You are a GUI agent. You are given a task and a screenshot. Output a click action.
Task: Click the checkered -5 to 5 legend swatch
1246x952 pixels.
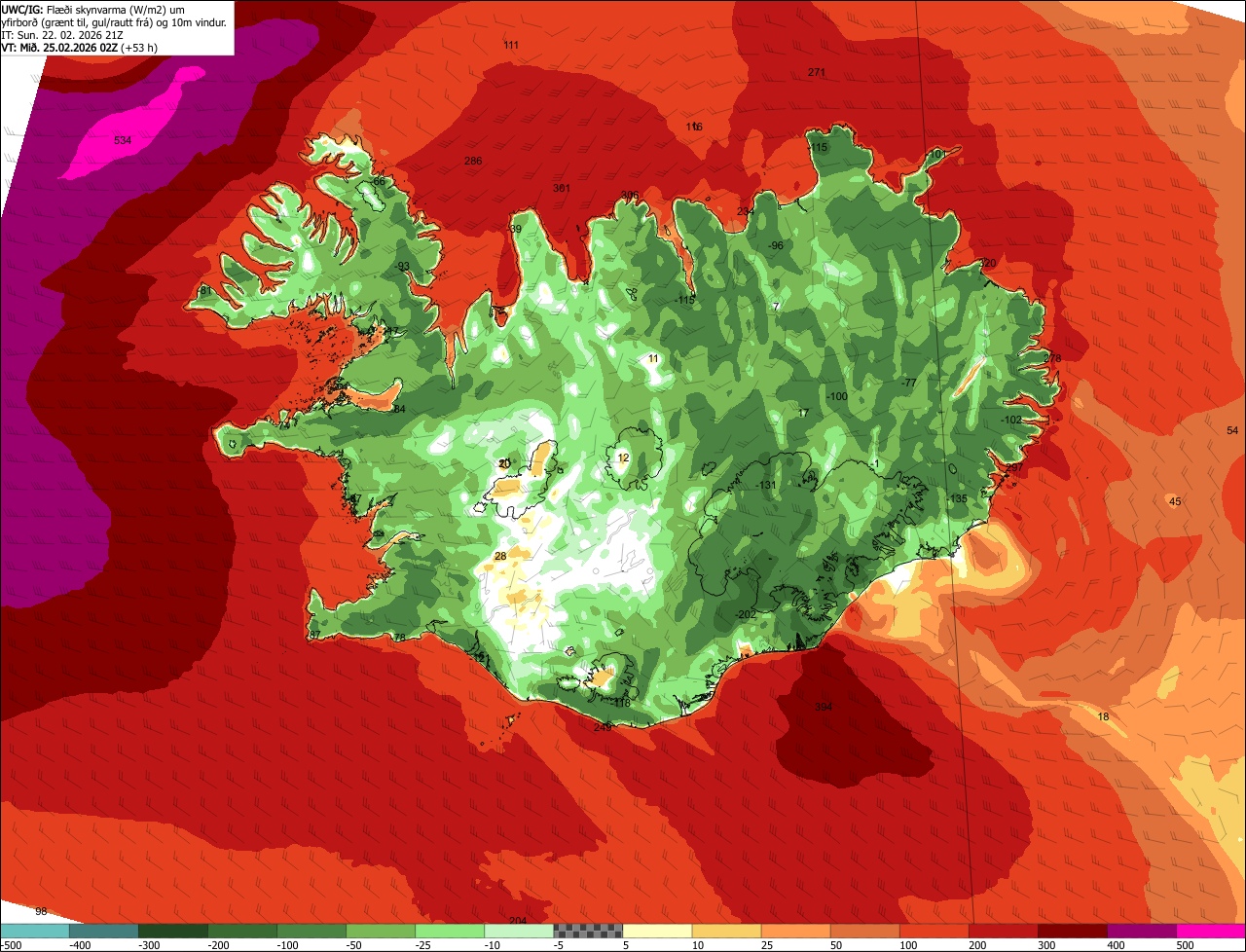(589, 931)
